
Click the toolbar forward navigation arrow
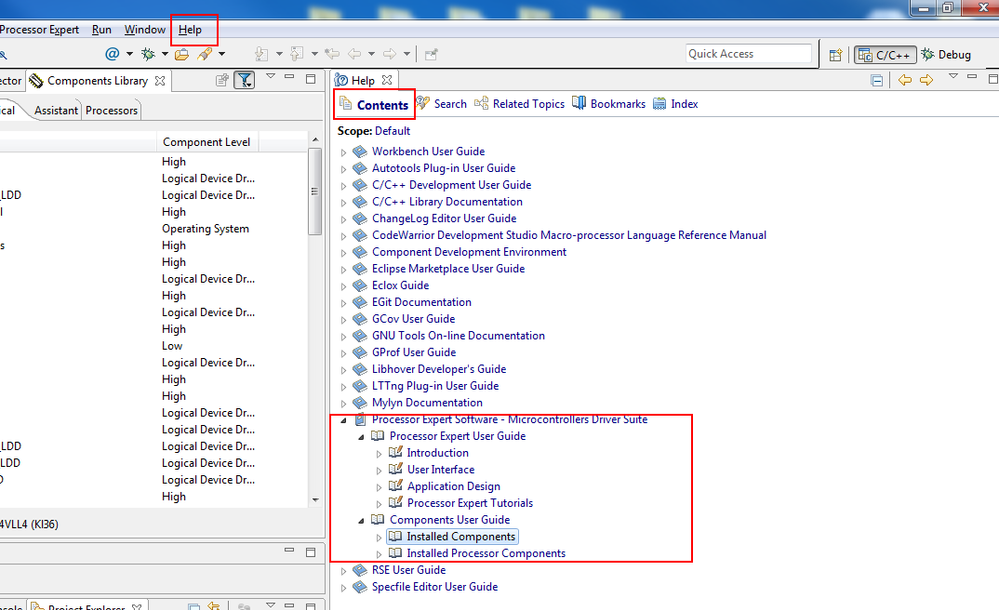point(390,54)
